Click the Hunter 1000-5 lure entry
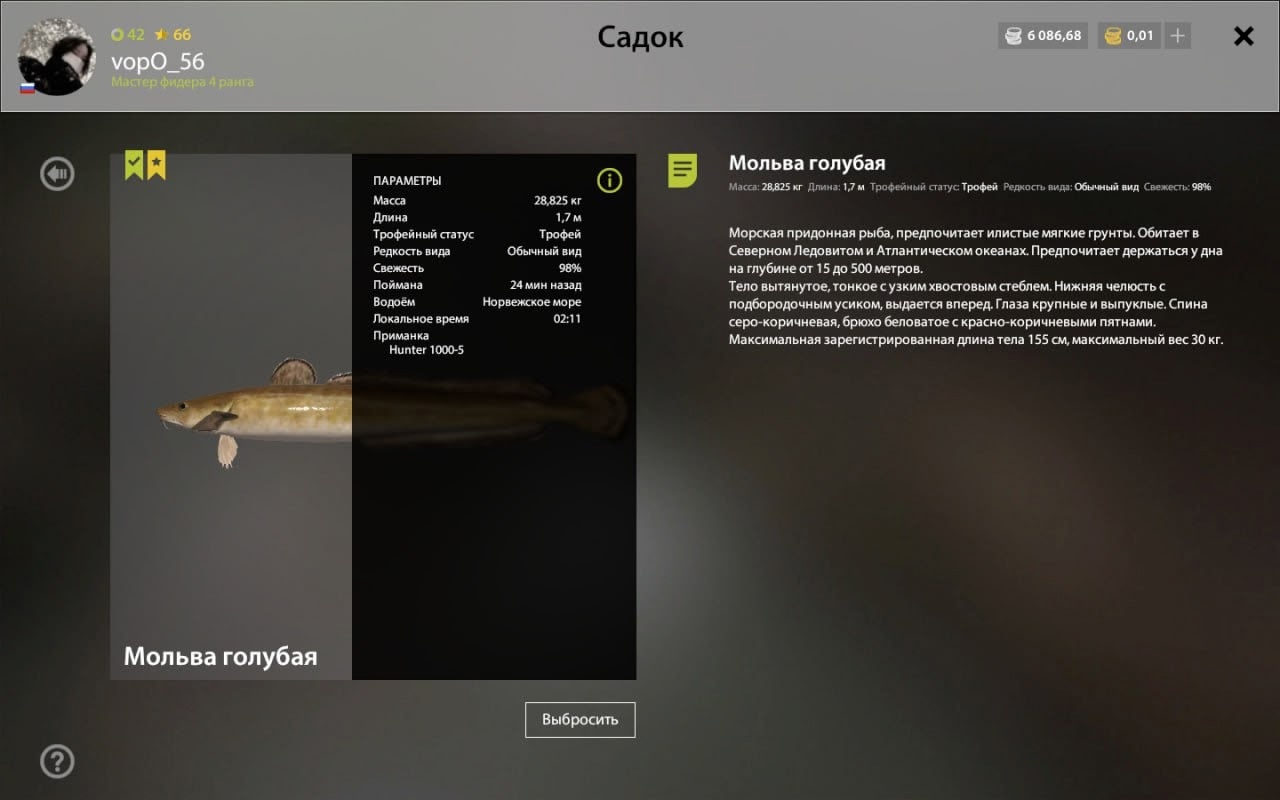The height and width of the screenshot is (800, 1280). pos(426,350)
